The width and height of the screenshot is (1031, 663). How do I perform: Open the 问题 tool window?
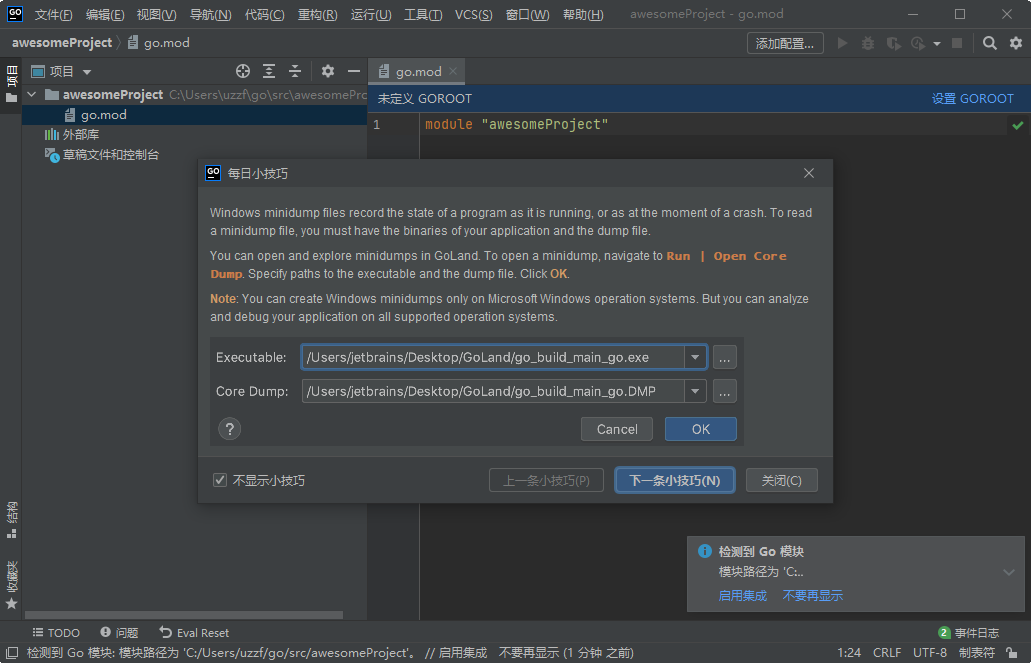(119, 633)
